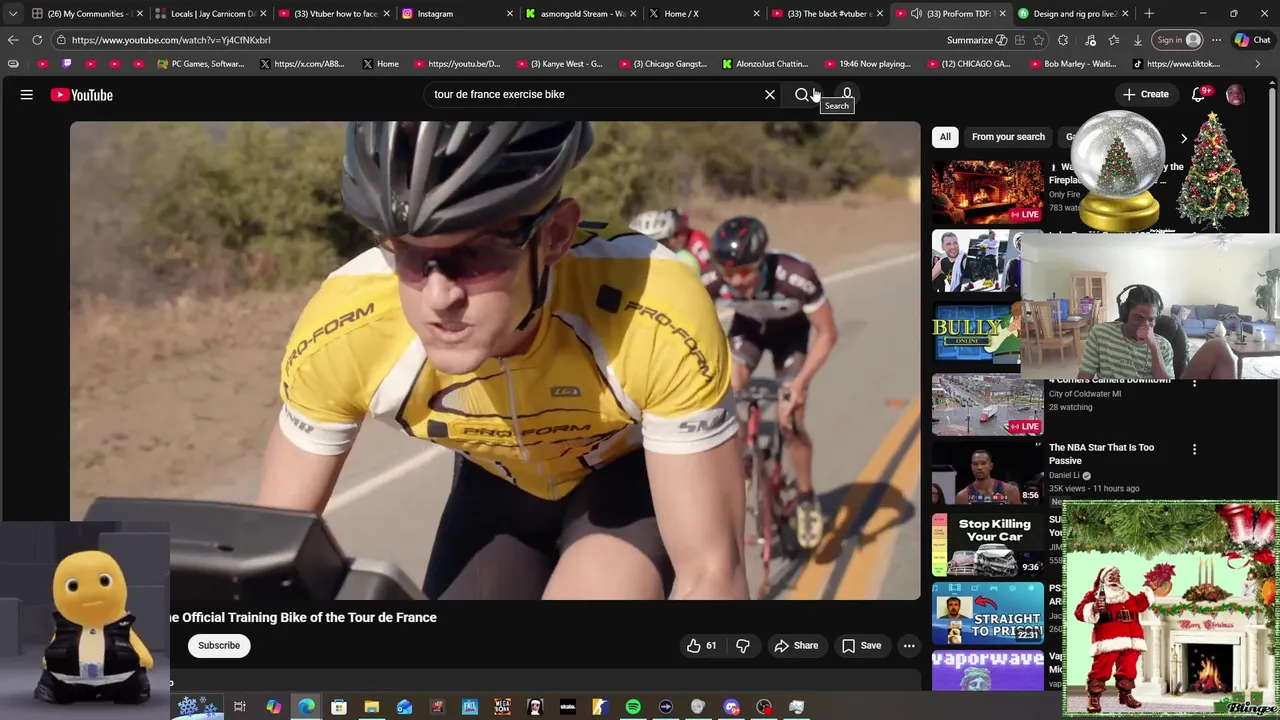Switch to Design and rig pro live2d tab
The width and height of the screenshot is (1280, 720).
pyautogui.click(x=1074, y=14)
